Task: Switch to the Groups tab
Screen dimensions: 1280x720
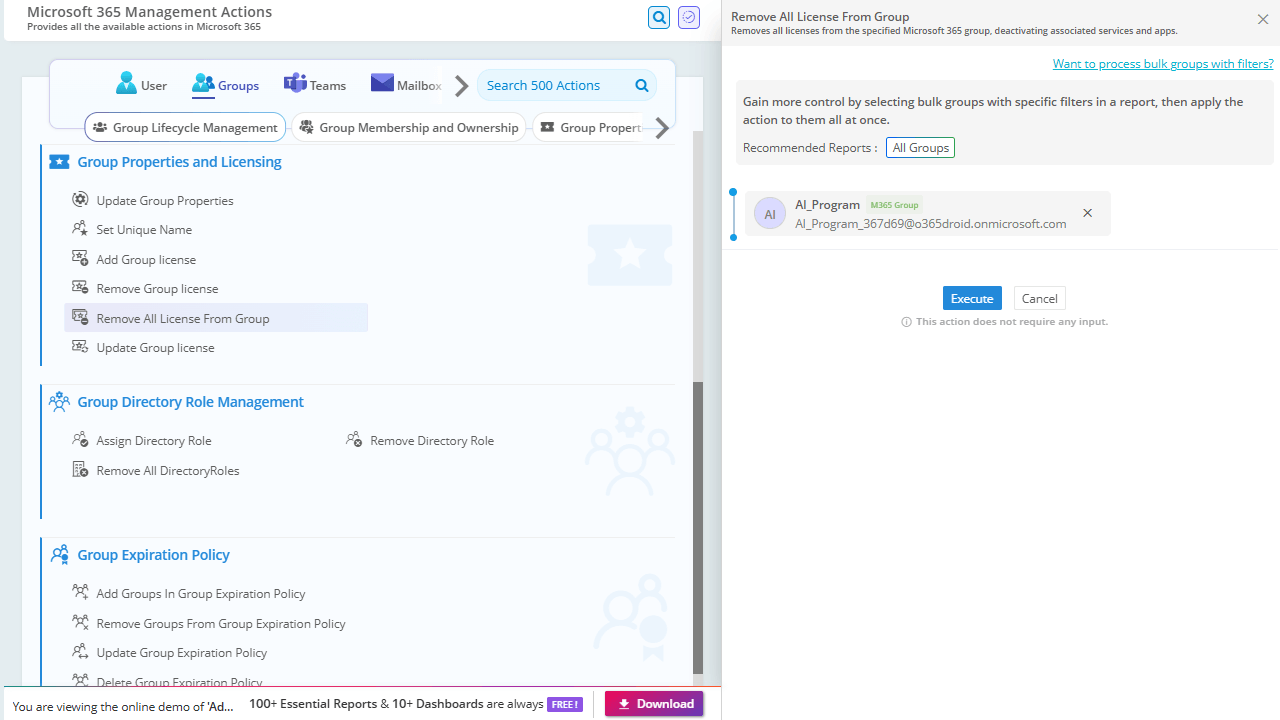Action: click(225, 85)
